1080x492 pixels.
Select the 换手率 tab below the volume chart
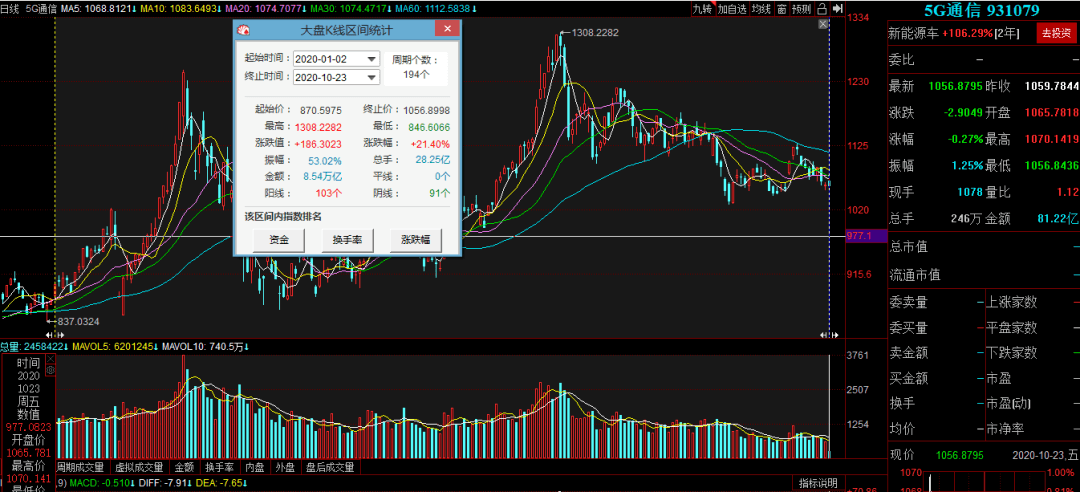pyautogui.click(x=220, y=467)
